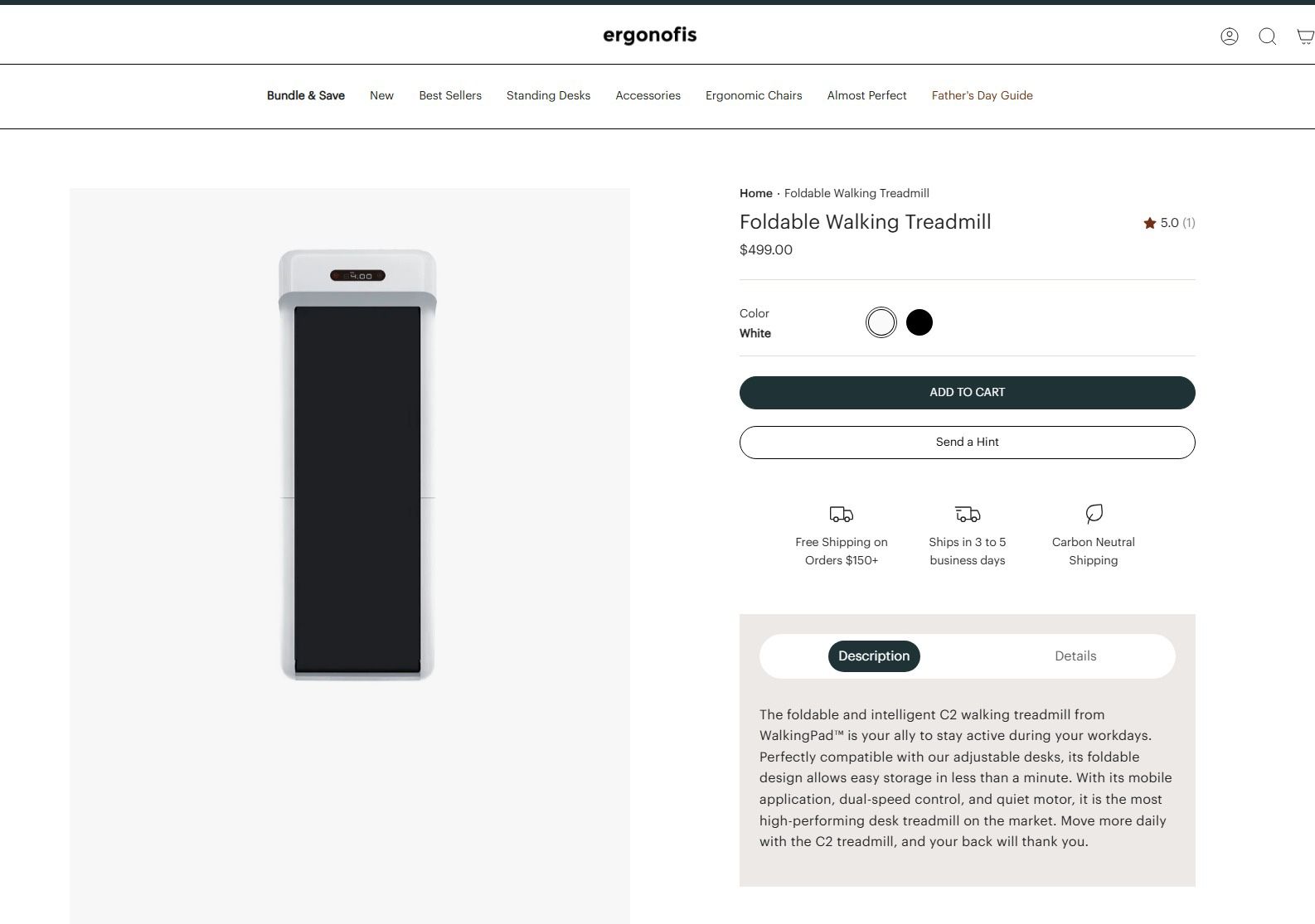Select the Description tab
Screen dimensions: 1315x924
(873, 656)
